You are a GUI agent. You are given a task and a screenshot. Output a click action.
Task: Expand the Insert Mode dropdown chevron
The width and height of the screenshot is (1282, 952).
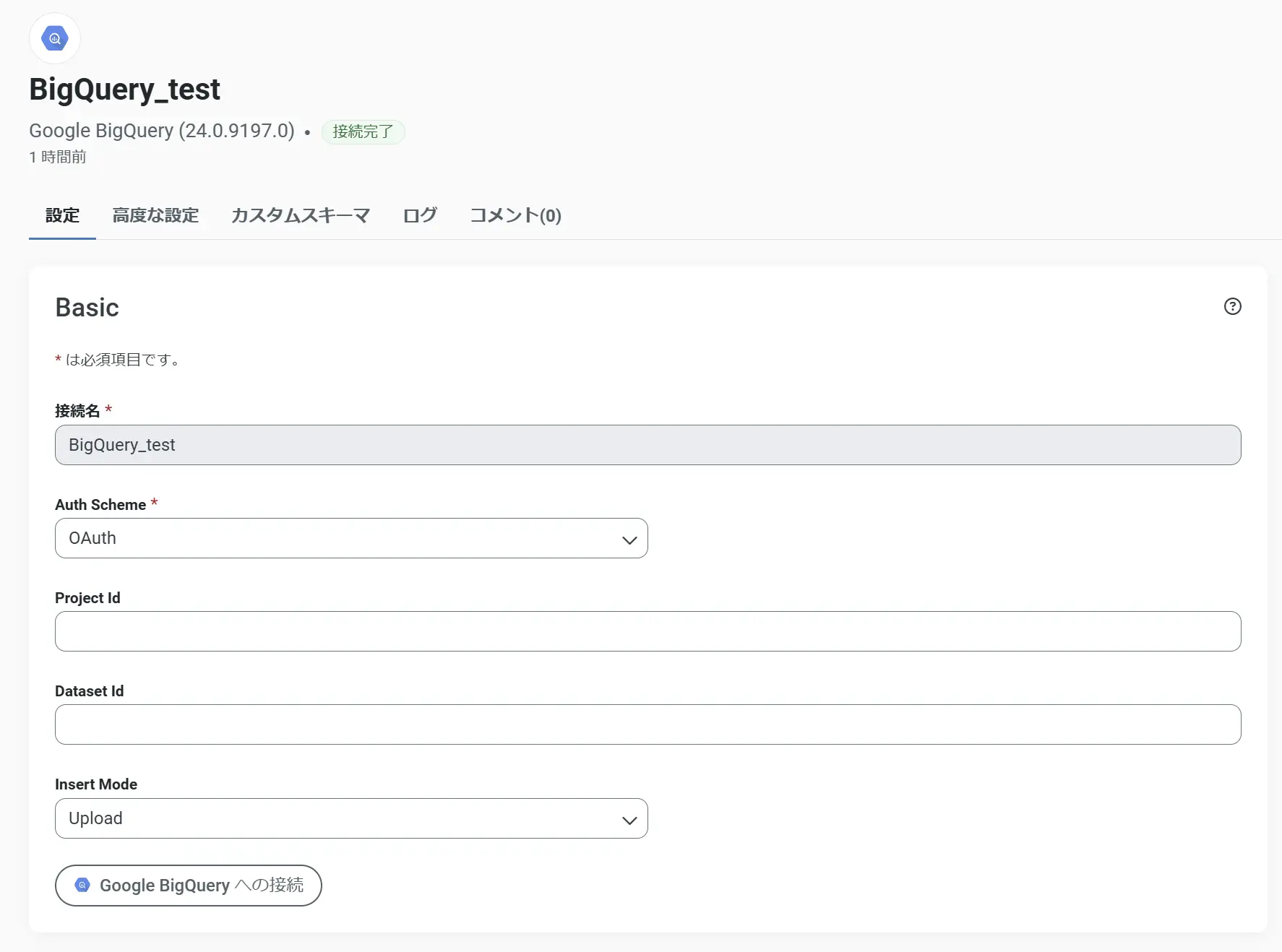coord(629,820)
